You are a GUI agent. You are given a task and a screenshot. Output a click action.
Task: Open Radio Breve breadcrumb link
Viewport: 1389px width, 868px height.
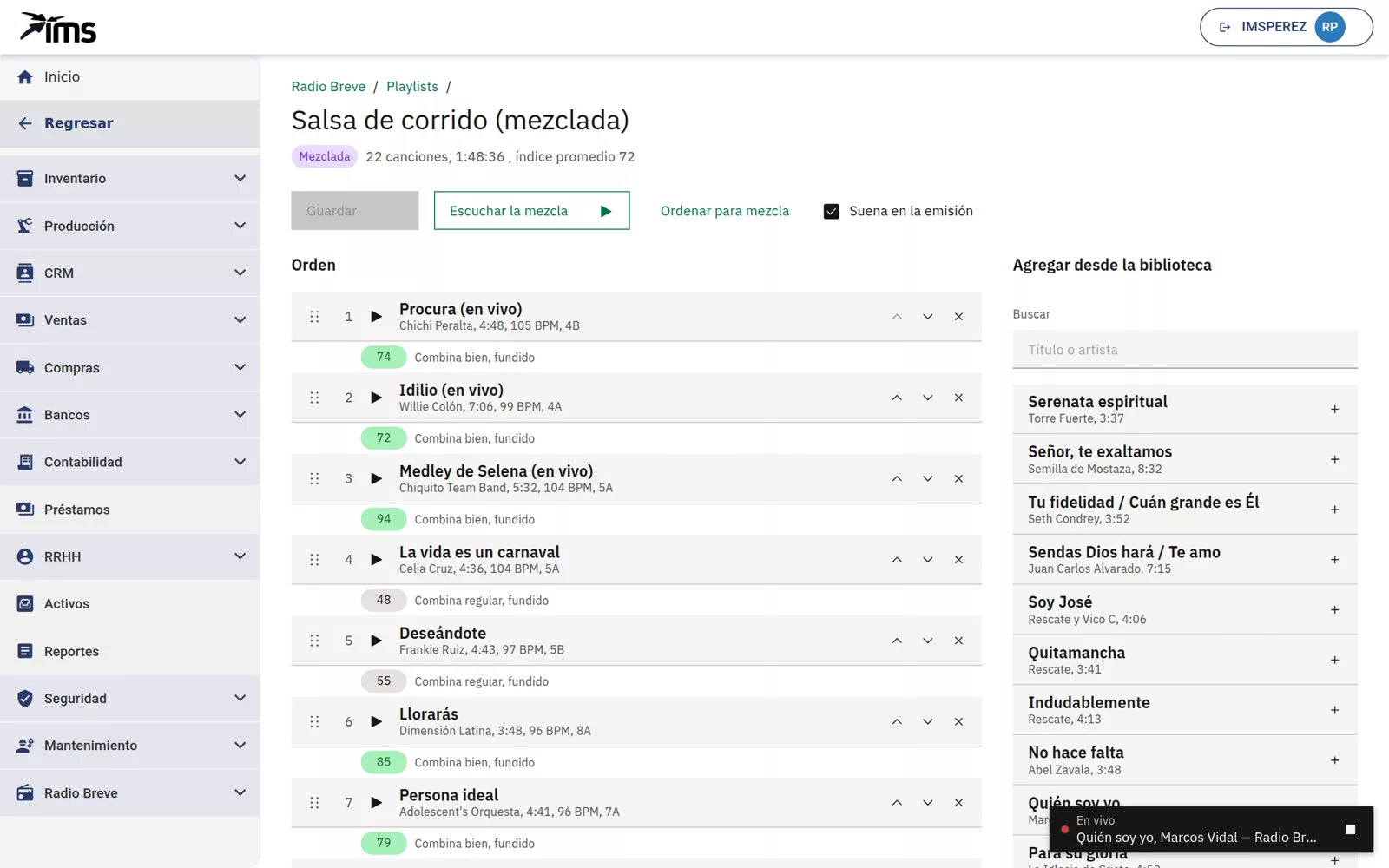pyautogui.click(x=328, y=87)
